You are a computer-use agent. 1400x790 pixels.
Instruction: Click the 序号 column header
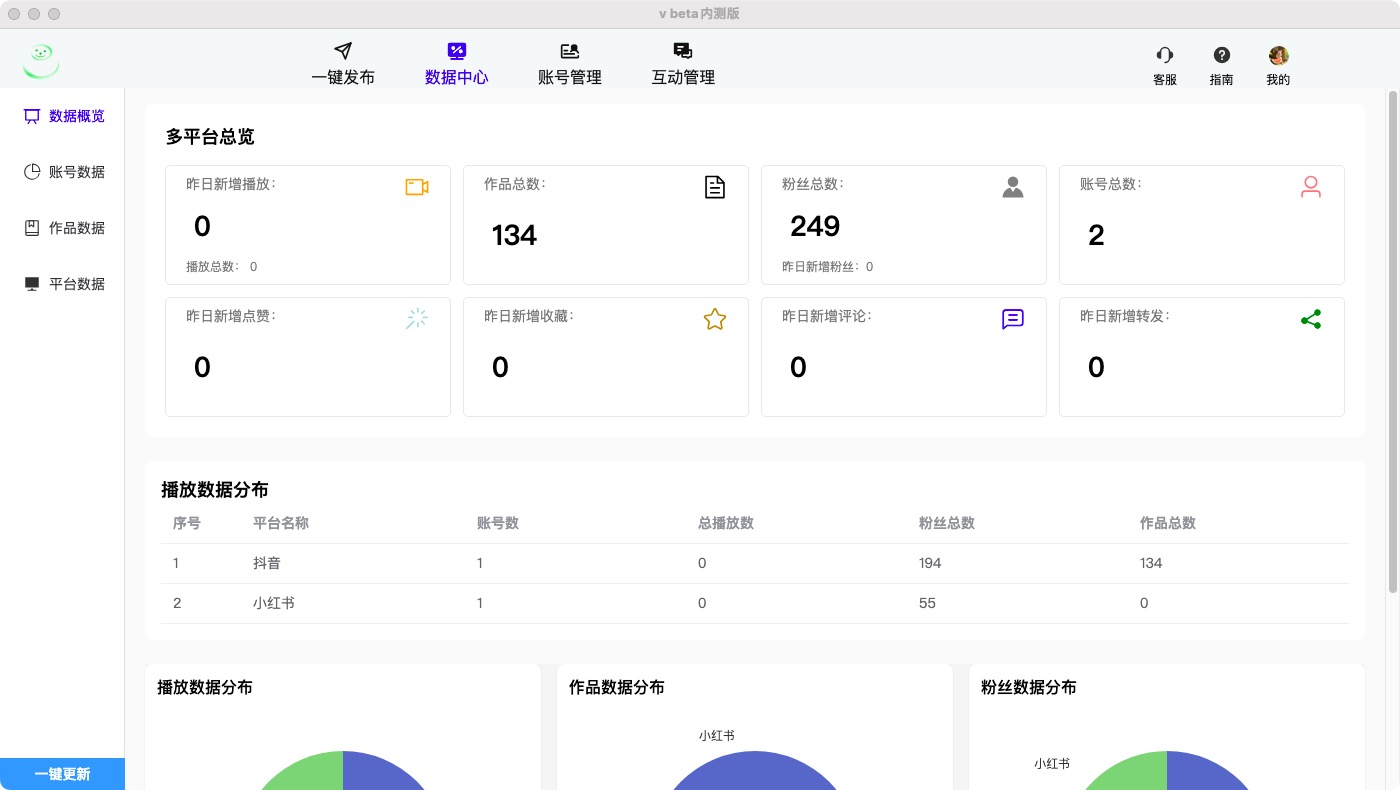click(x=187, y=523)
